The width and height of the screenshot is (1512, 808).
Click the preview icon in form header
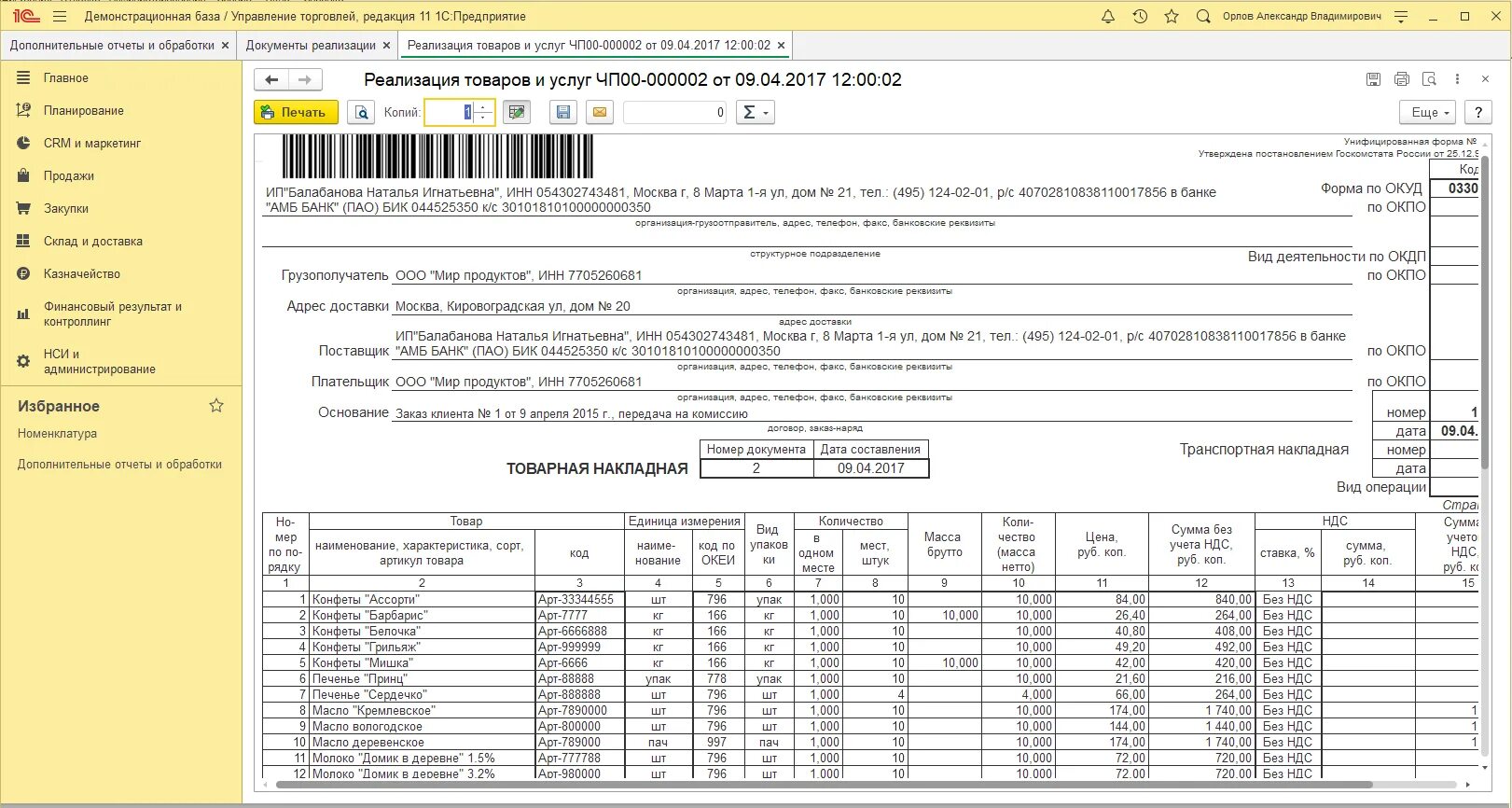(x=1429, y=79)
